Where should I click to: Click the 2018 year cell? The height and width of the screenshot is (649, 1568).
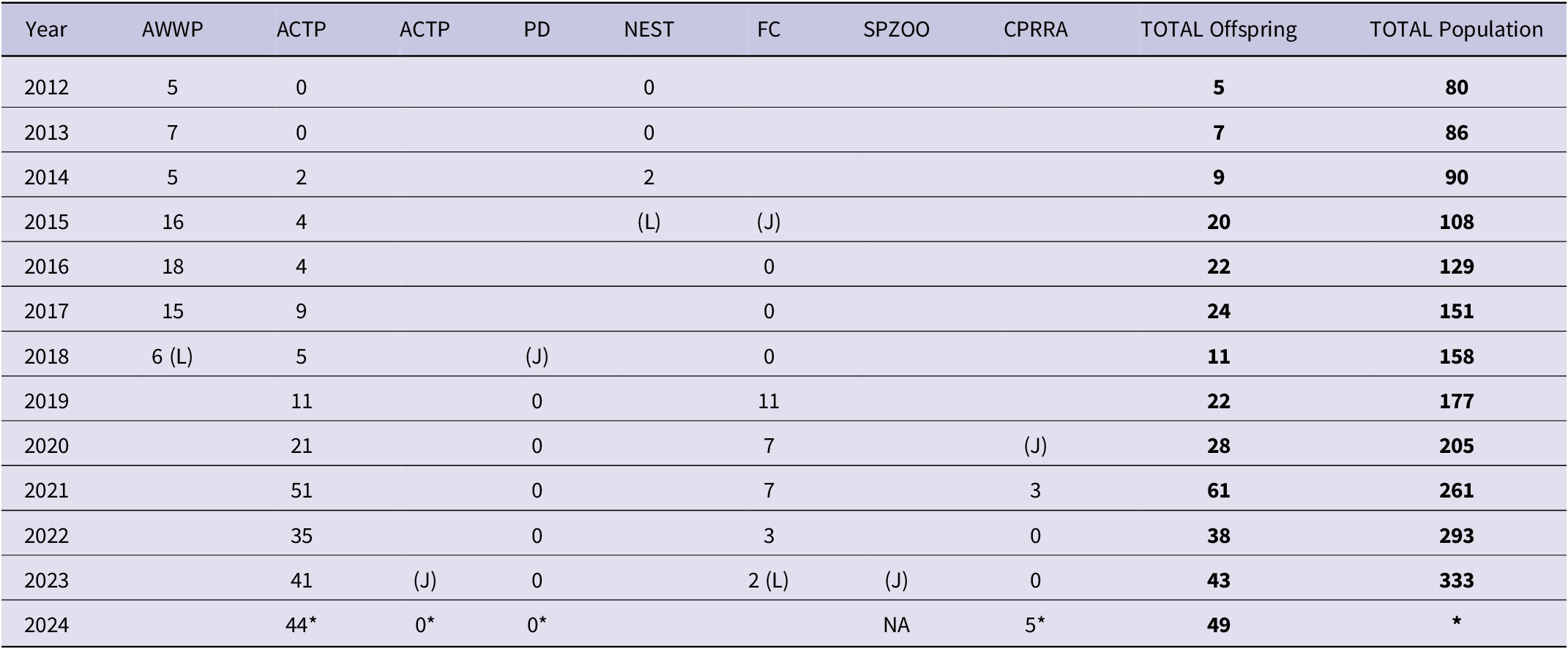[x=46, y=356]
